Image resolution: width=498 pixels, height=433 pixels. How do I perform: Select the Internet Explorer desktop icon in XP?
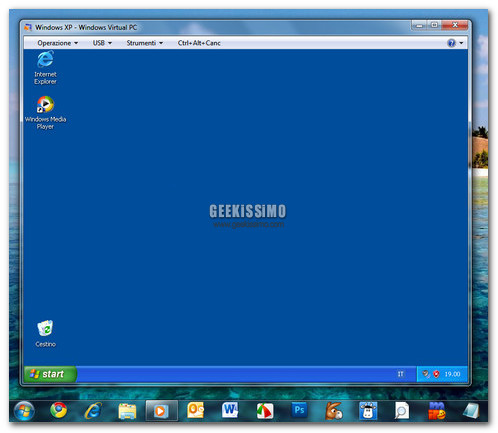tap(45, 68)
